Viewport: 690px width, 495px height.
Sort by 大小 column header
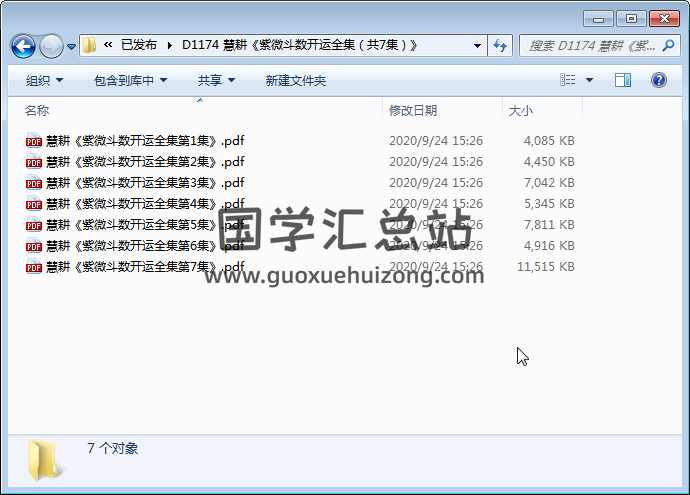click(x=521, y=110)
